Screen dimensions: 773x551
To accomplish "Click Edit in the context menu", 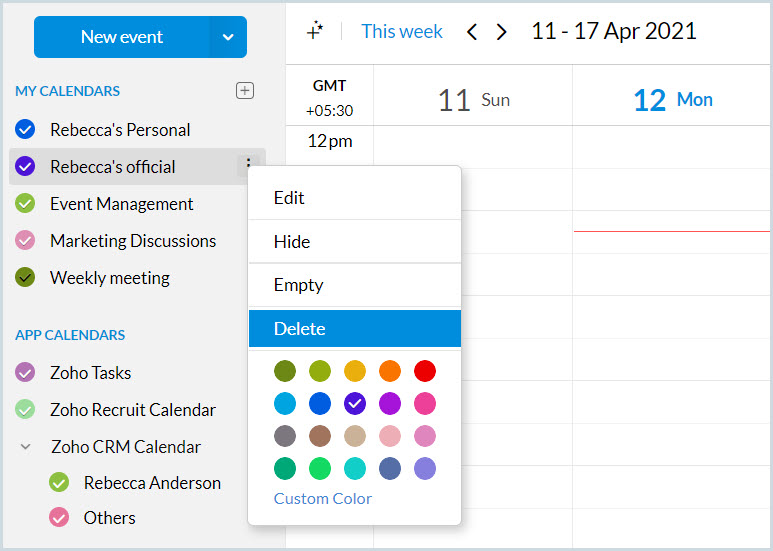I will 354,198.
